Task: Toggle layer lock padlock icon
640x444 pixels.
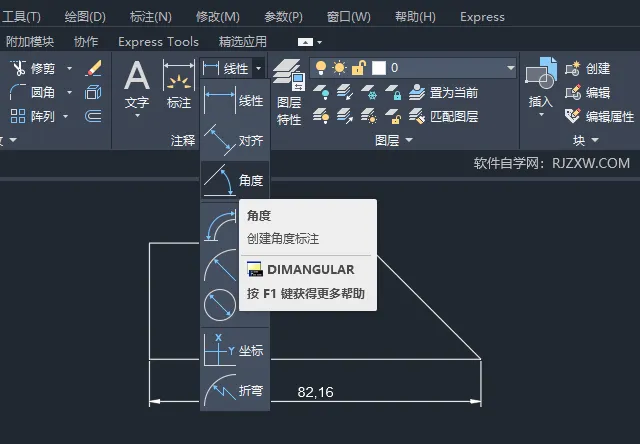Action: (358, 68)
